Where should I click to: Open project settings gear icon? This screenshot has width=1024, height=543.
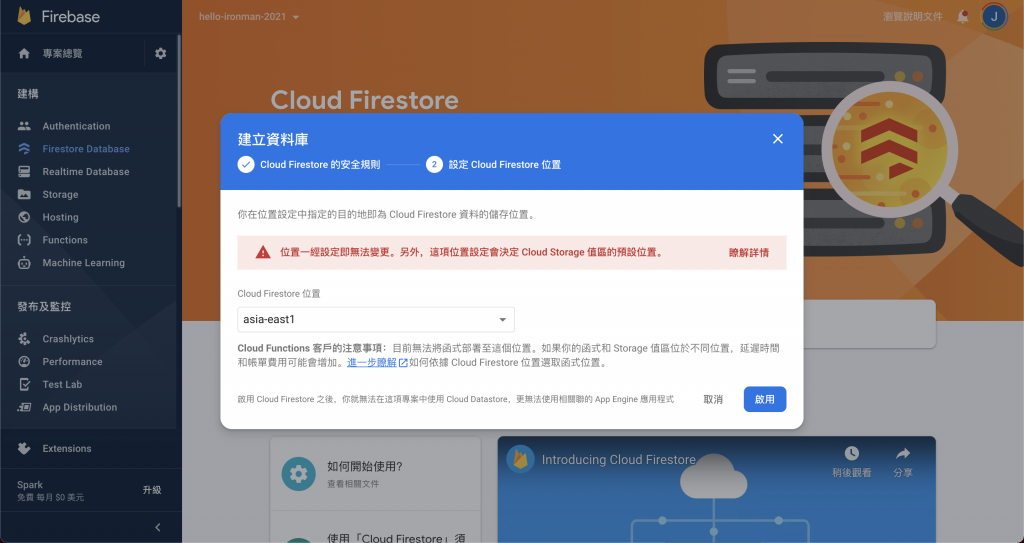(161, 54)
